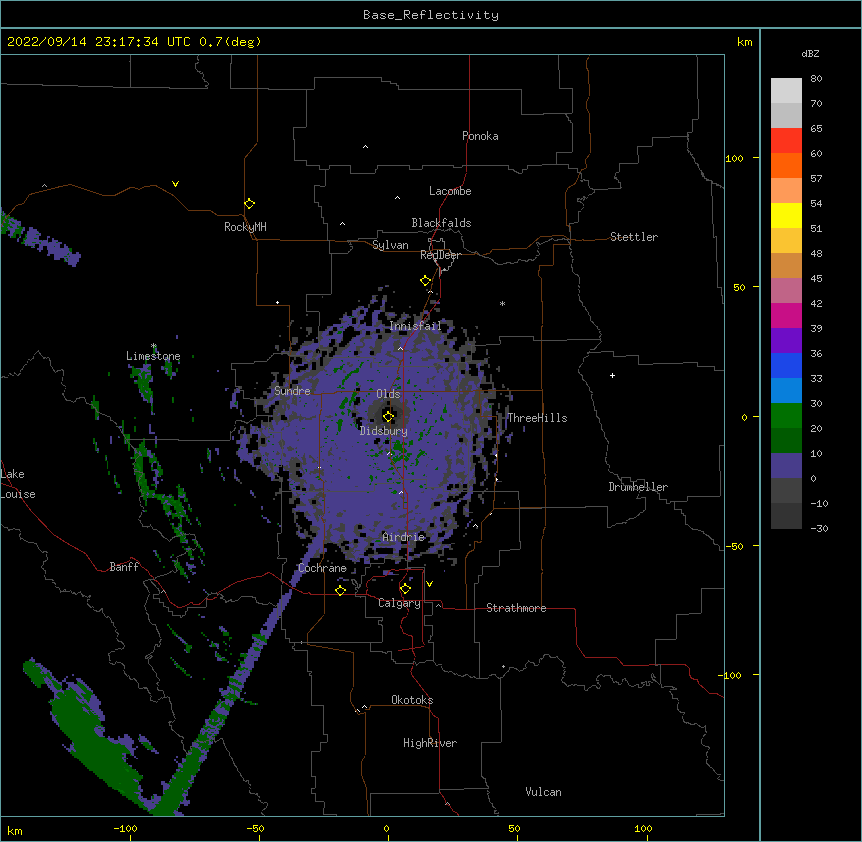Click the orange 60 dBZ legend swatch
Image resolution: width=862 pixels, height=842 pixels.
tap(786, 165)
